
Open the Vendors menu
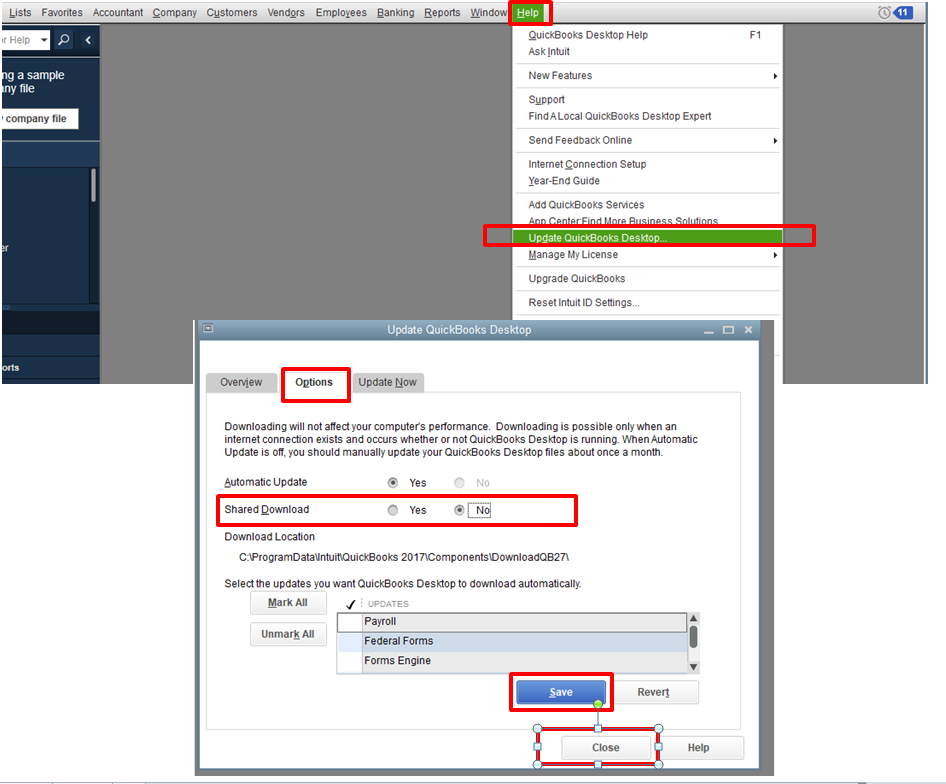pos(286,13)
